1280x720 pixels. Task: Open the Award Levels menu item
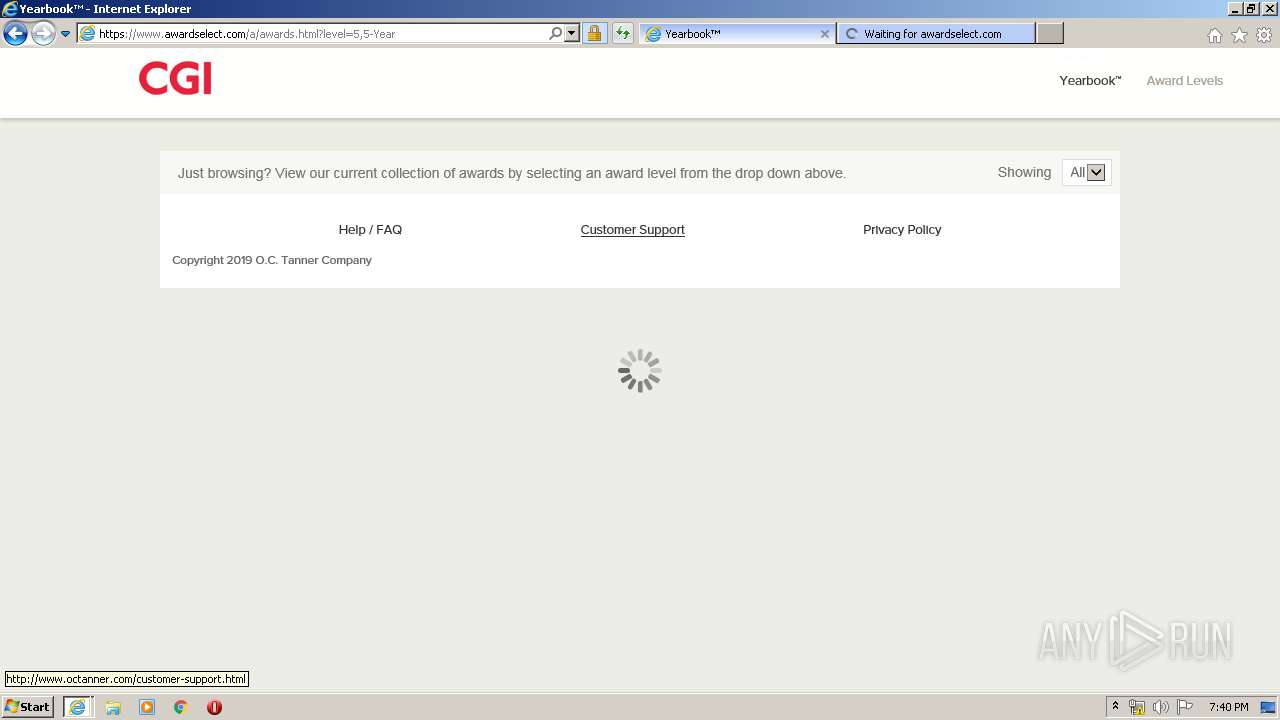tap(1184, 81)
